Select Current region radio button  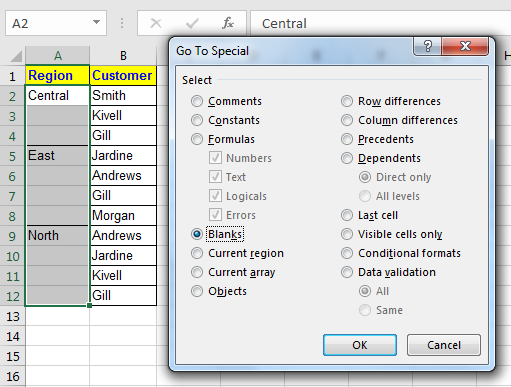point(197,253)
